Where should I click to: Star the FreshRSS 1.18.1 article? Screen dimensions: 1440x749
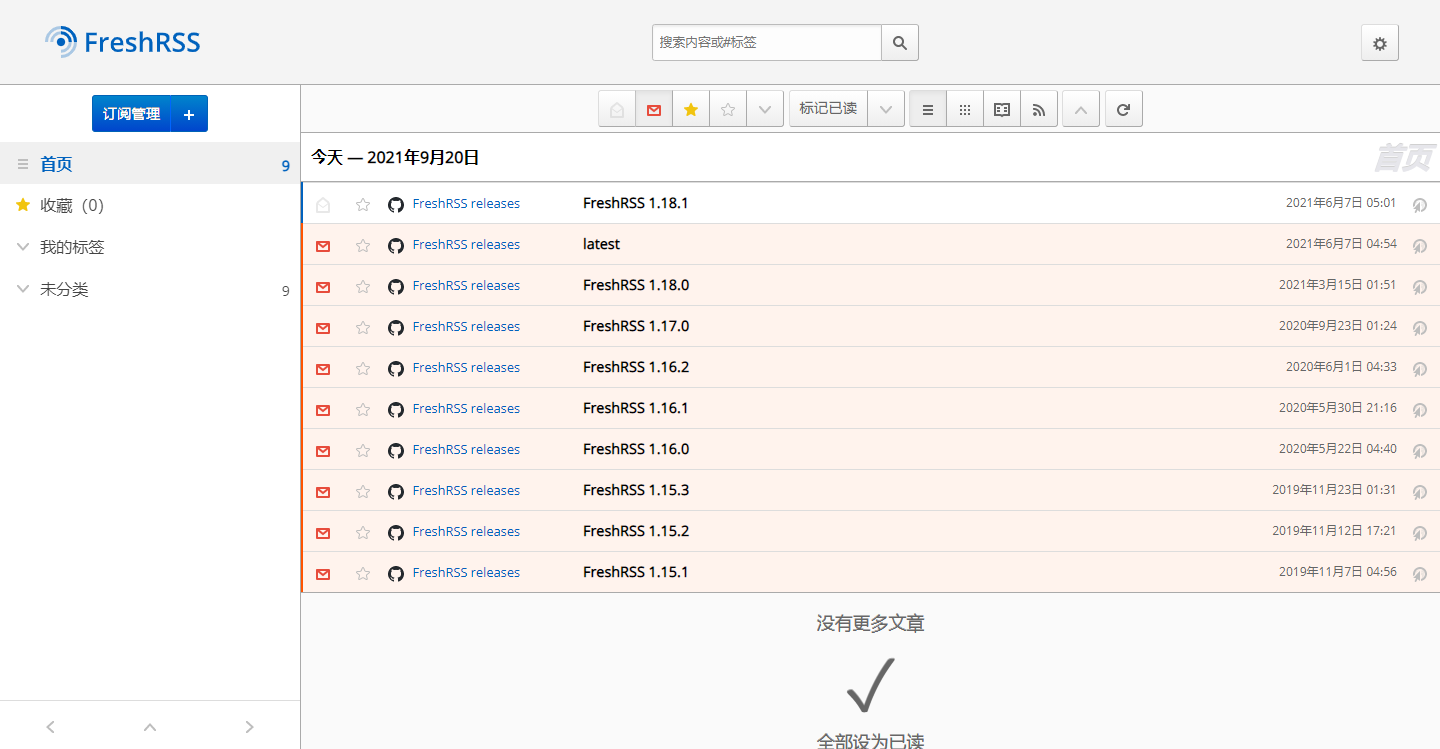[x=363, y=205]
